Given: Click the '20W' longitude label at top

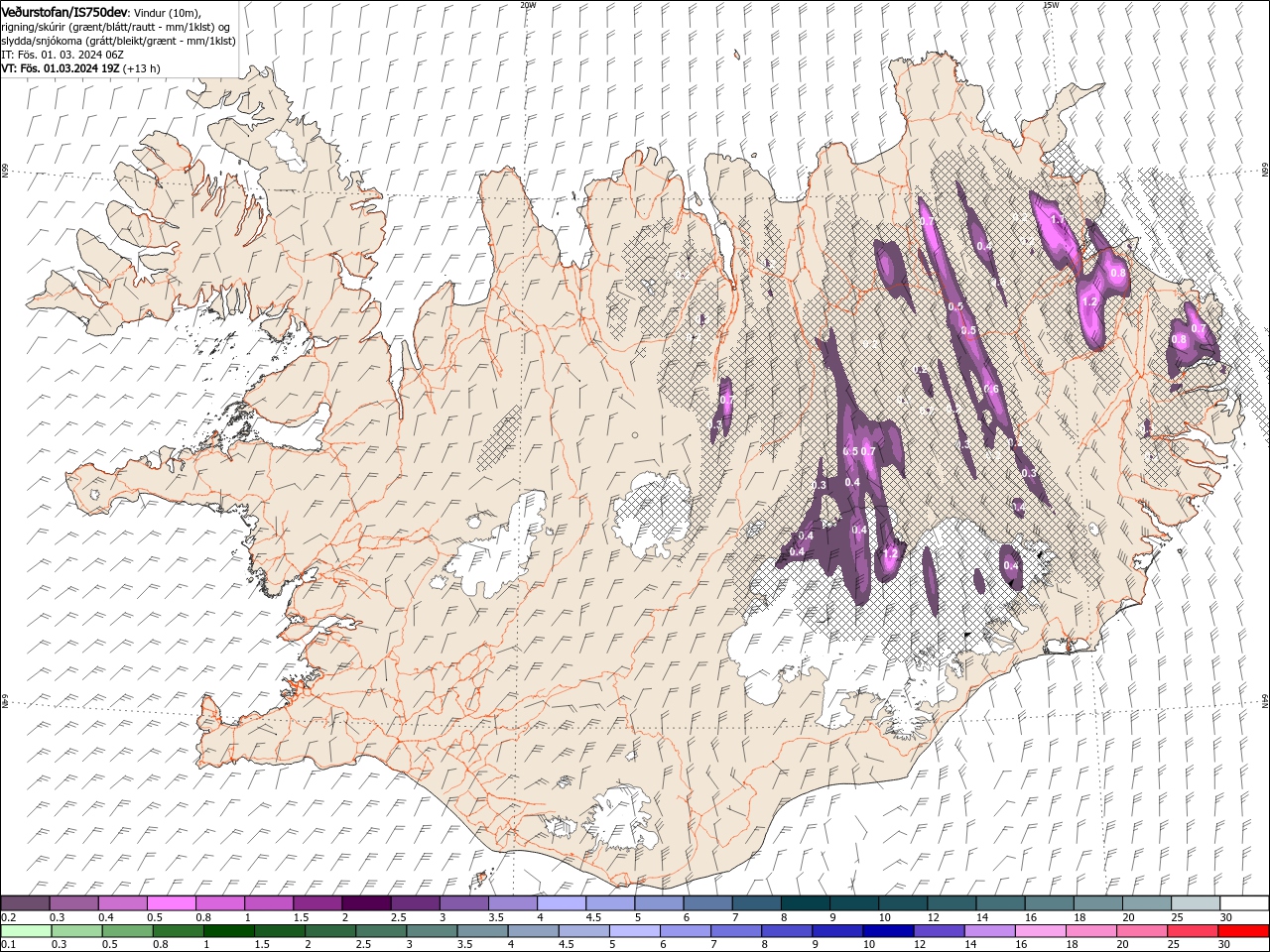Looking at the screenshot, I should tap(528, 5).
